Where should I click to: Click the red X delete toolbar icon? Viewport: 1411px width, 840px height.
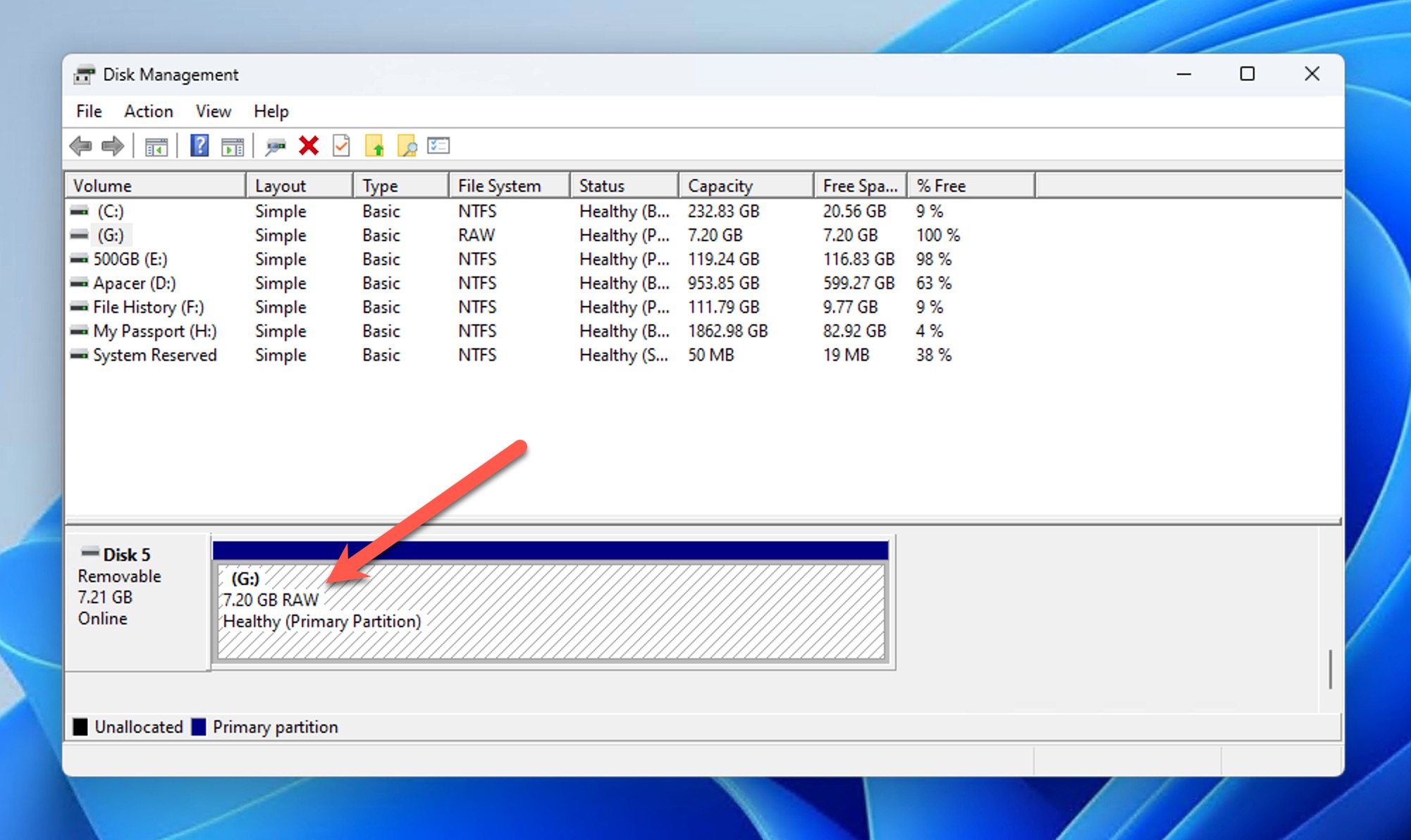tap(308, 146)
